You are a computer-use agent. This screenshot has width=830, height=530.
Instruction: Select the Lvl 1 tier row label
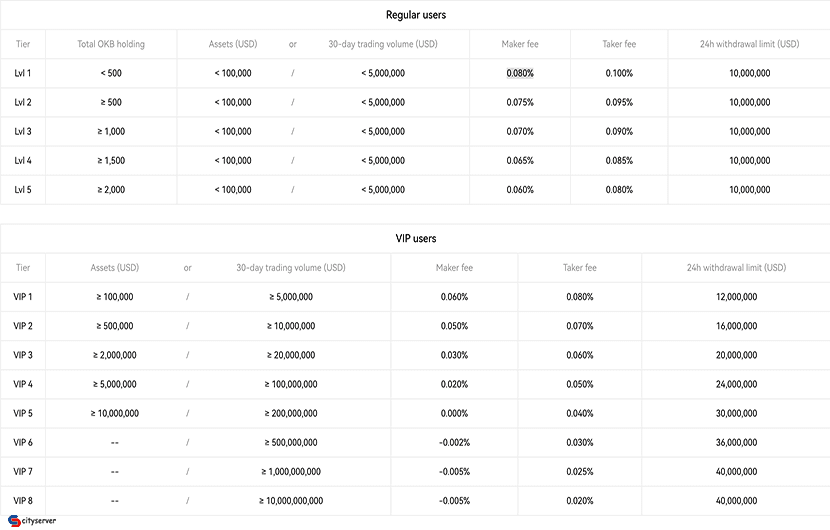[23, 73]
